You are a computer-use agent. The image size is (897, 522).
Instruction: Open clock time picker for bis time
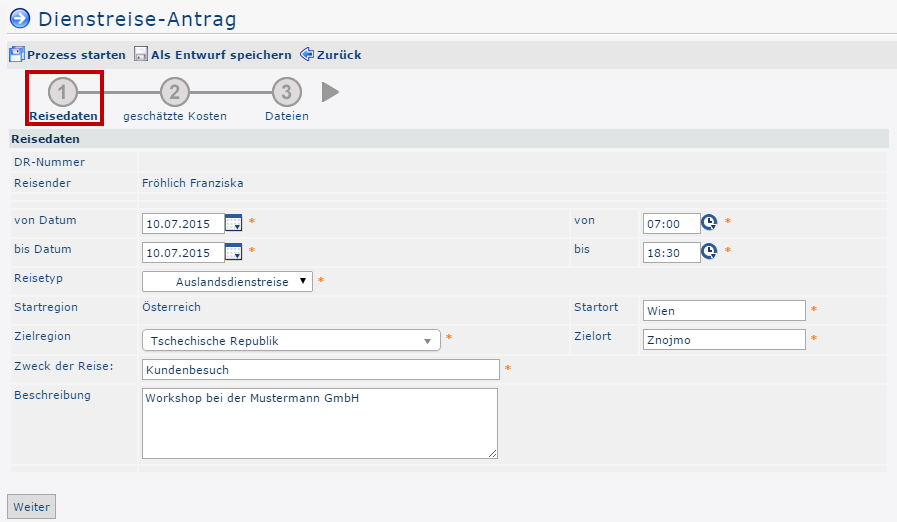pos(709,252)
